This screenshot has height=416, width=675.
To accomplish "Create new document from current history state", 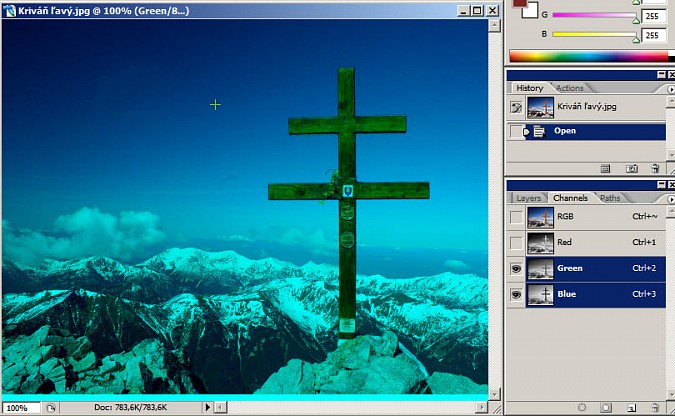I will 605,168.
